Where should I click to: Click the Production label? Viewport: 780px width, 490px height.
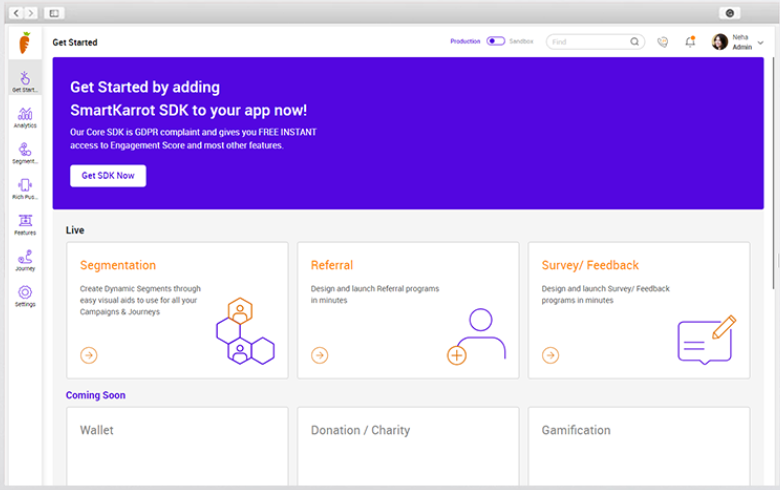click(465, 41)
